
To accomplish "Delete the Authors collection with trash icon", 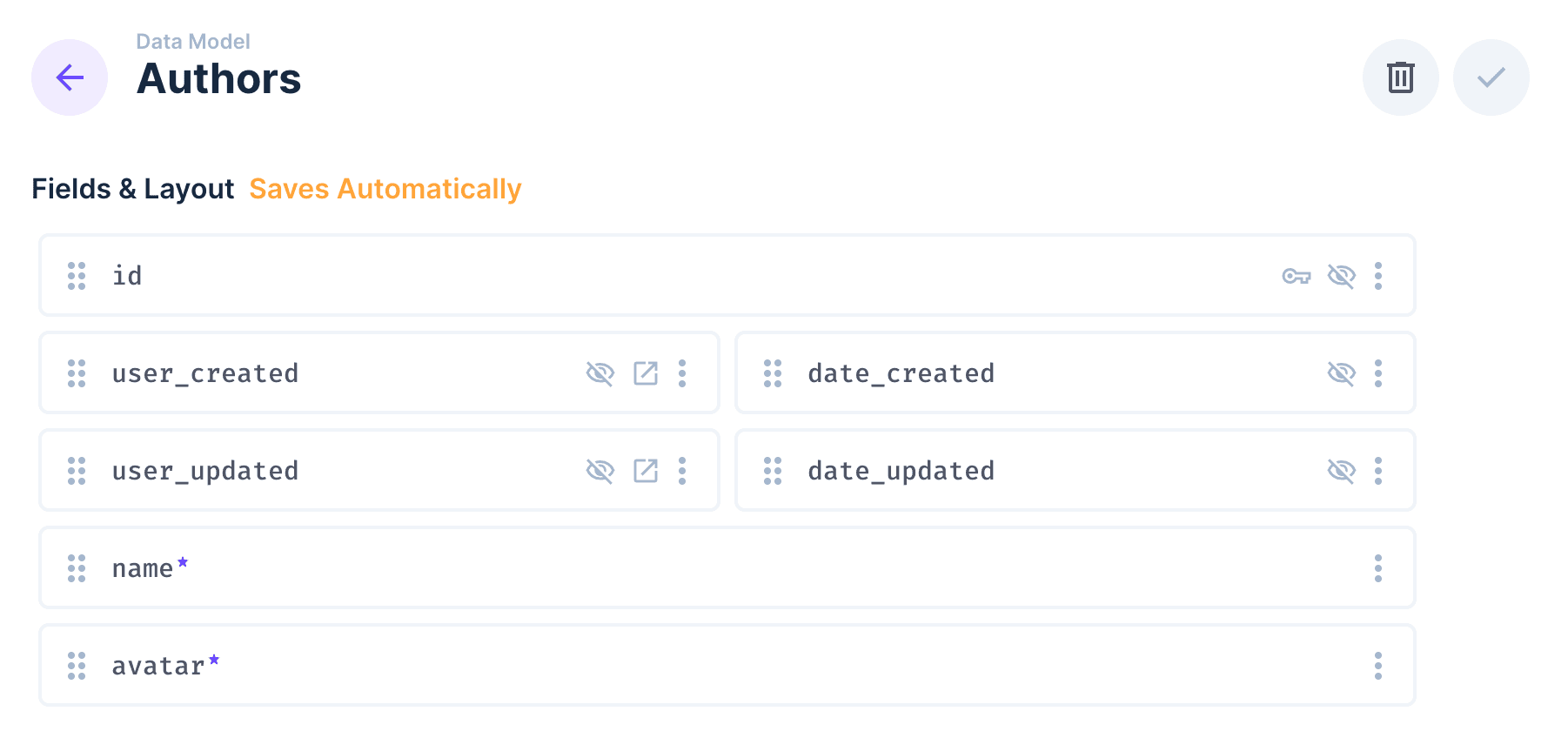I will [x=1400, y=77].
